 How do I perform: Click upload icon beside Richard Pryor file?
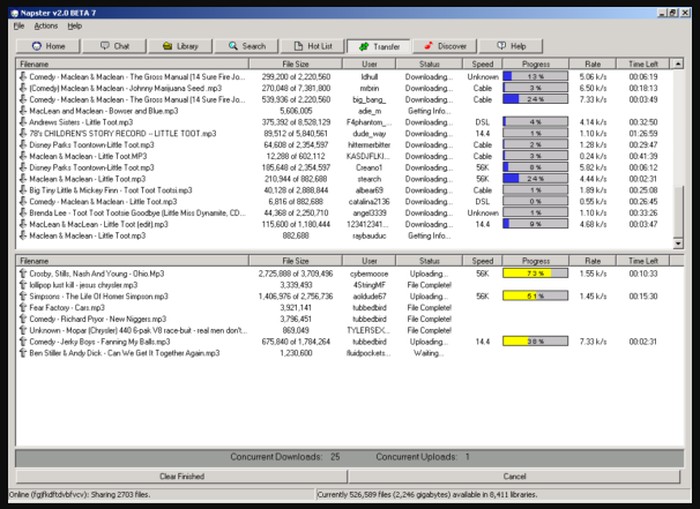23,319
